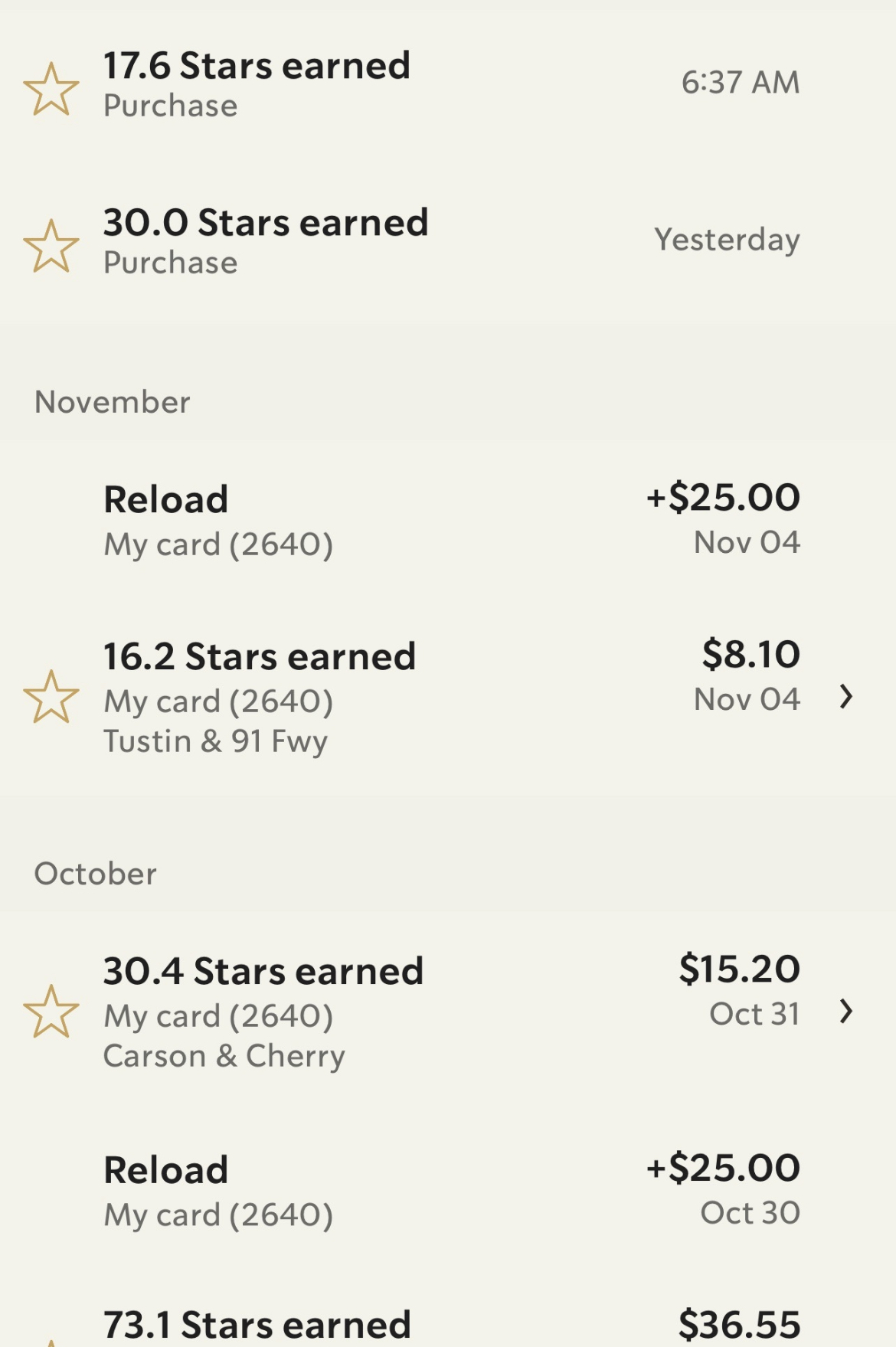Image resolution: width=896 pixels, height=1347 pixels.
Task: Click the $36.55 transaction amount
Action: [x=739, y=1325]
